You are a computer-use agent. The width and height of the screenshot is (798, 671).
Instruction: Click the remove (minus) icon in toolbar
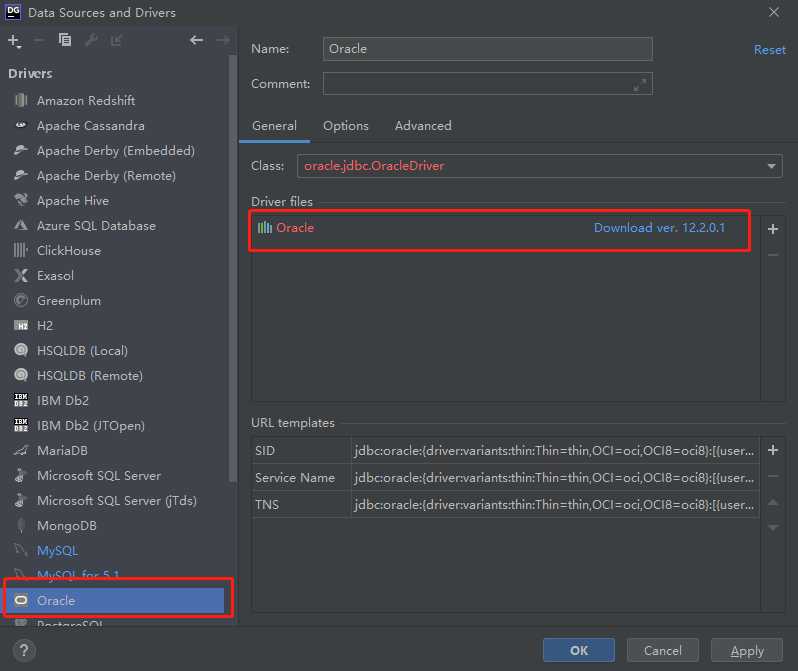(x=39, y=40)
